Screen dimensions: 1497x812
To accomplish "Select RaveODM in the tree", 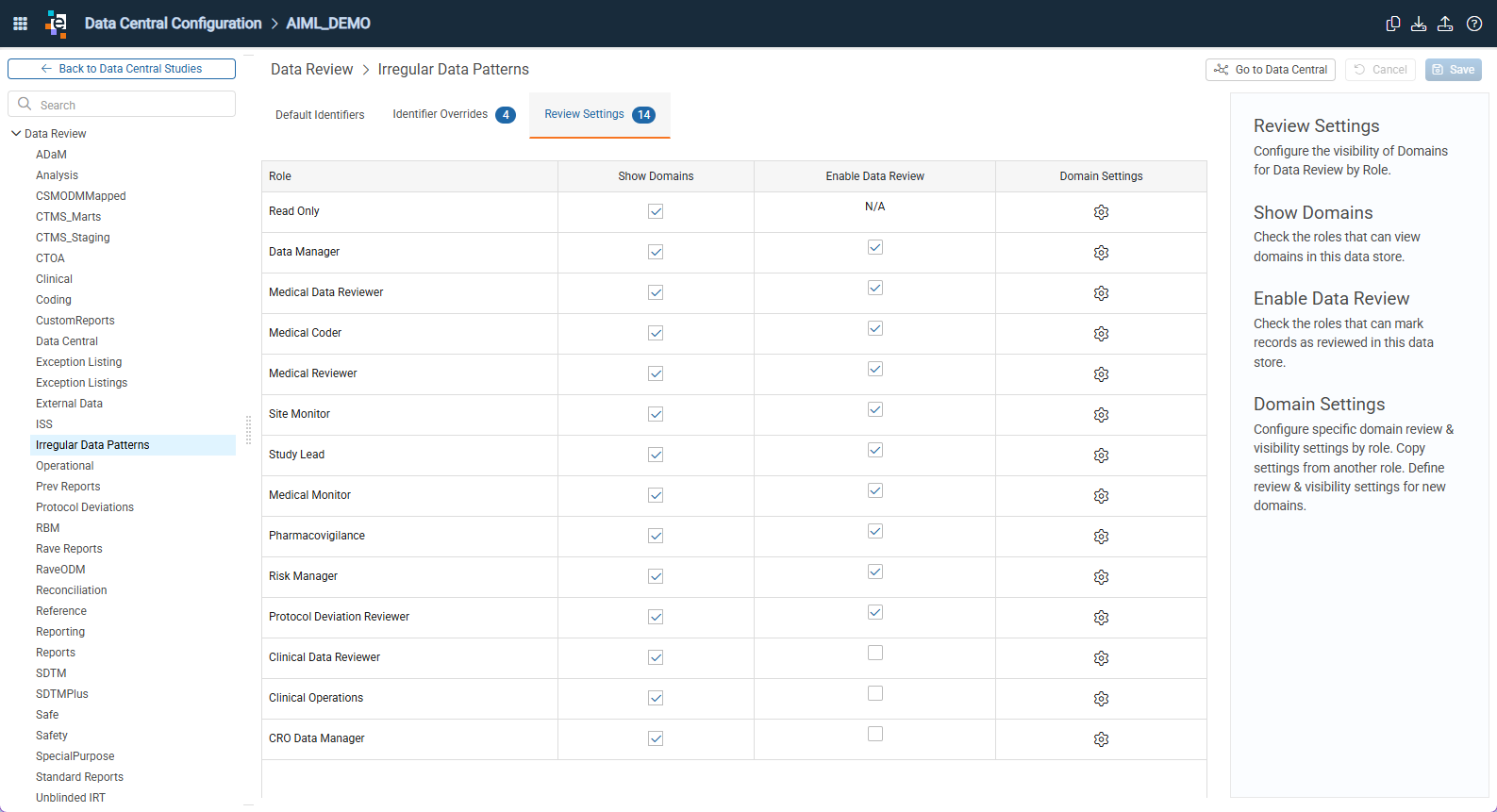I will tap(60, 570).
